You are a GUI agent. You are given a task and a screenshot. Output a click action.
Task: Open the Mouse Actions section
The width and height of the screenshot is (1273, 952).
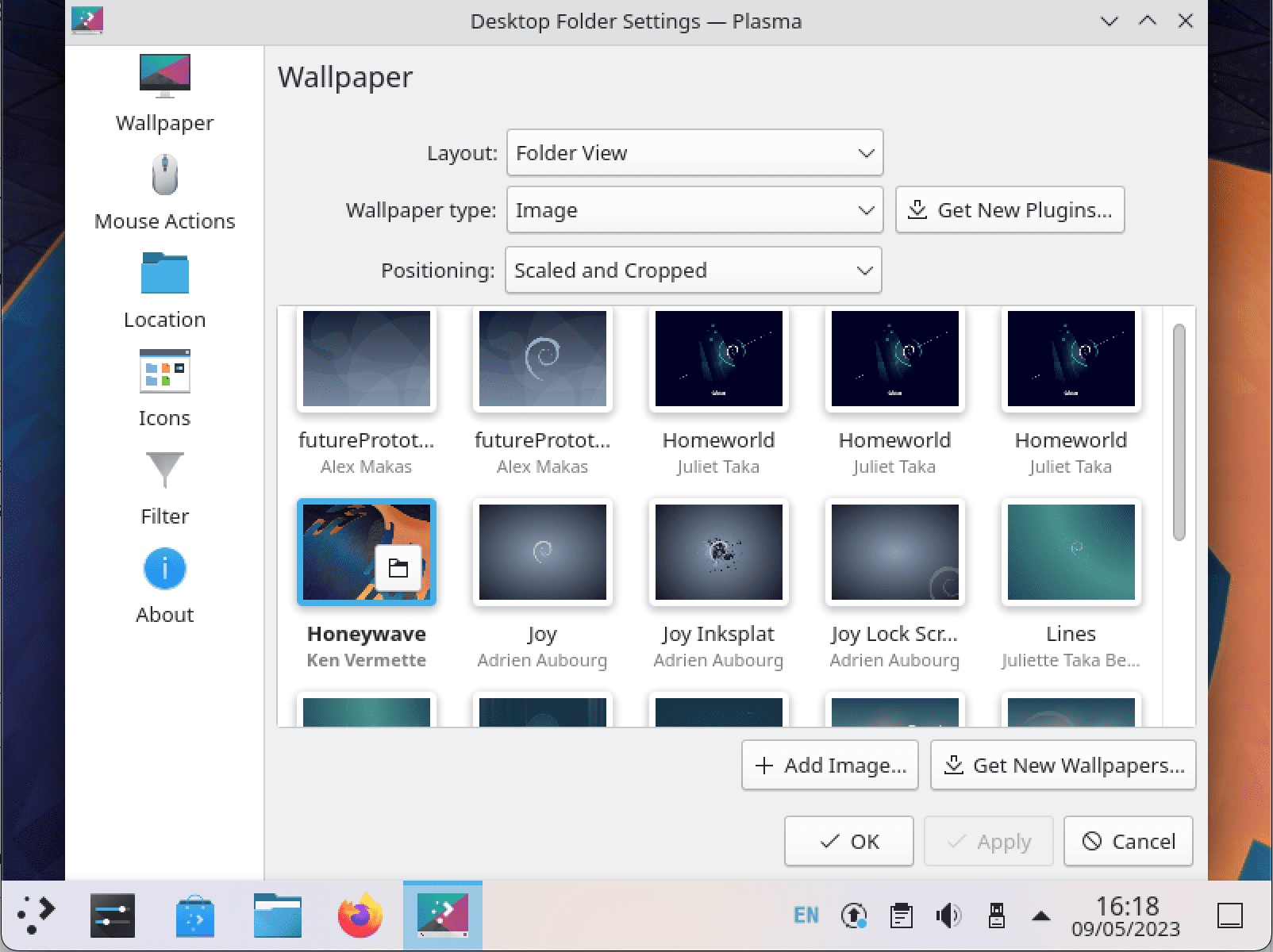pos(164,192)
